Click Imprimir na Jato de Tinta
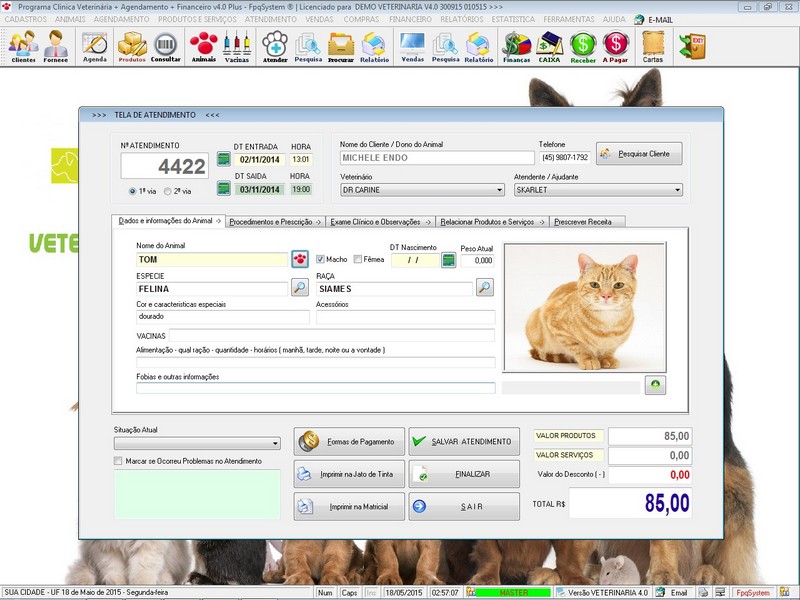This screenshot has height=600, width=800. tap(349, 474)
